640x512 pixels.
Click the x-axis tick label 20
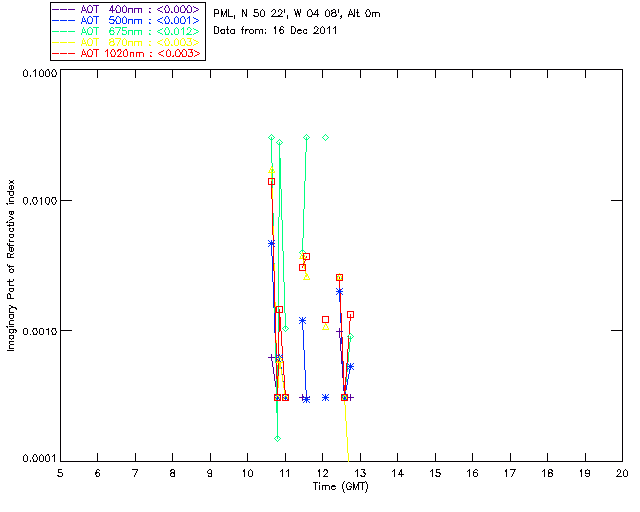(622, 473)
